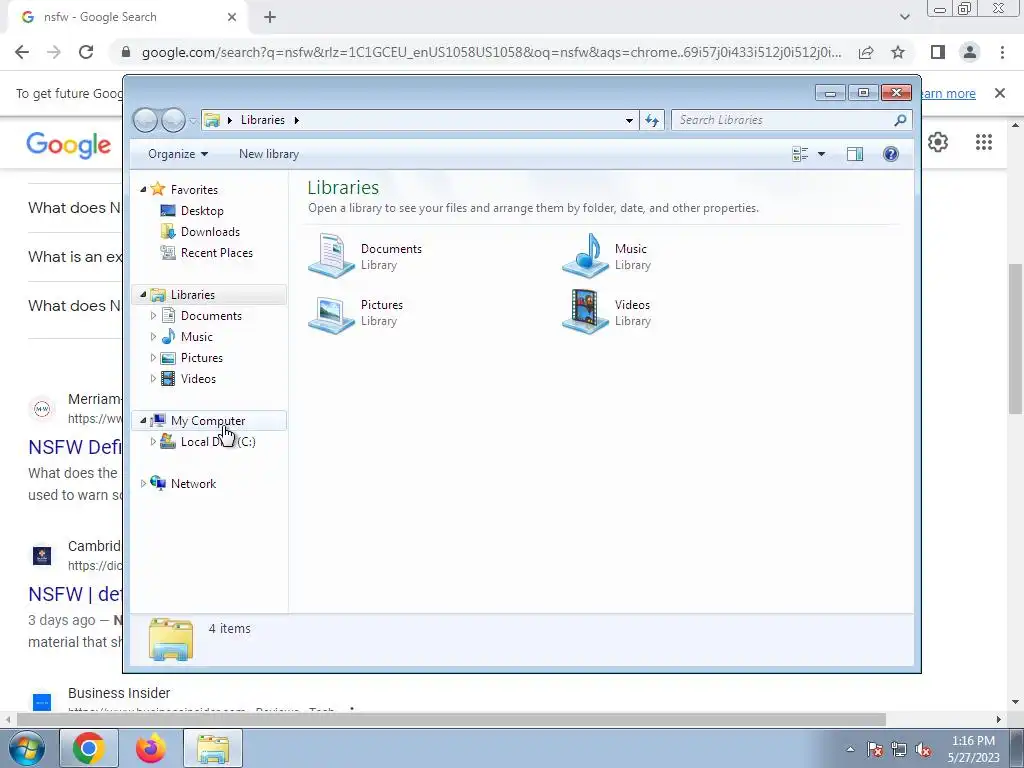The image size is (1024, 768).
Task: Click the Explorer Forward navigation button
Action: [173, 120]
